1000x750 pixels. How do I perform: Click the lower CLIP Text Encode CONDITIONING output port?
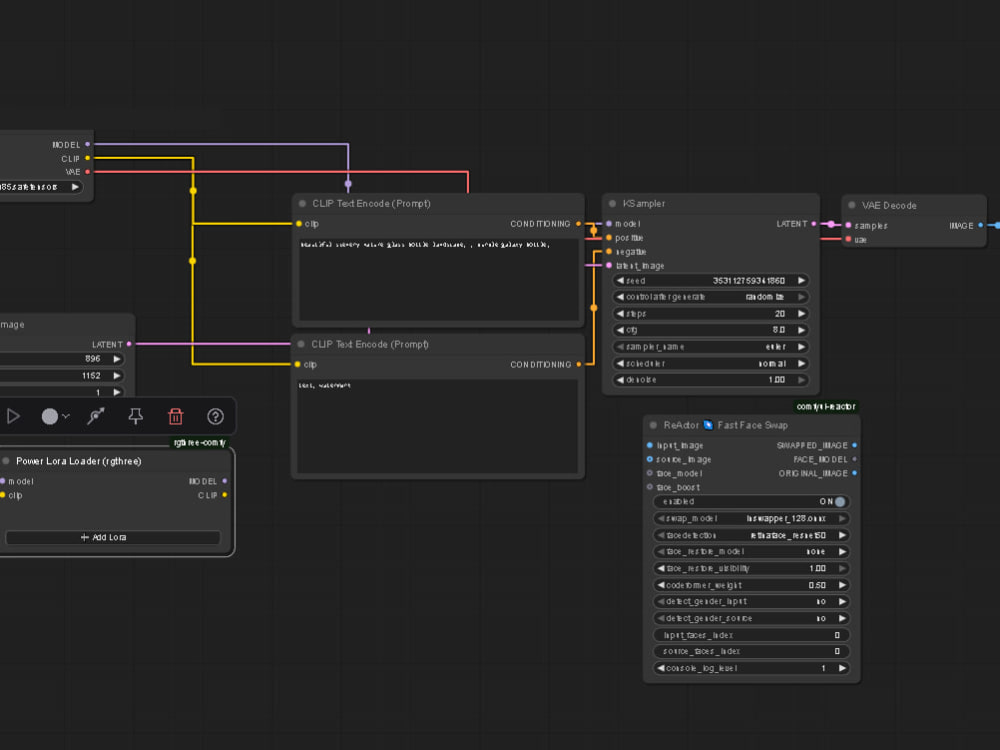coord(578,364)
